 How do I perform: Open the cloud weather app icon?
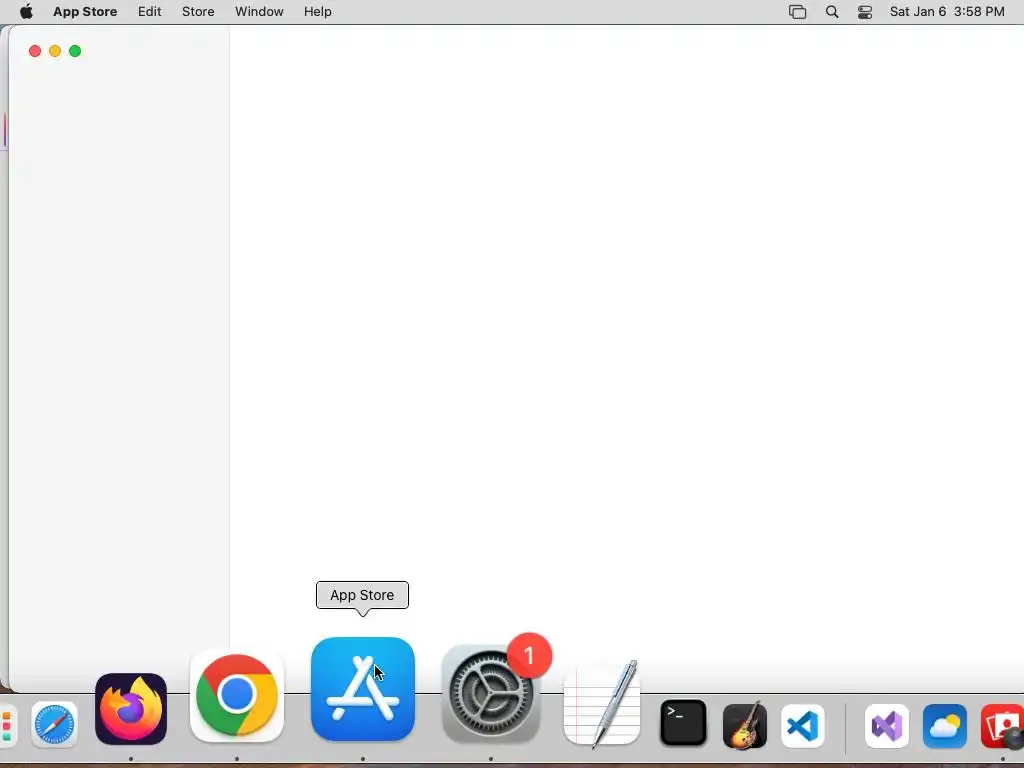(944, 726)
